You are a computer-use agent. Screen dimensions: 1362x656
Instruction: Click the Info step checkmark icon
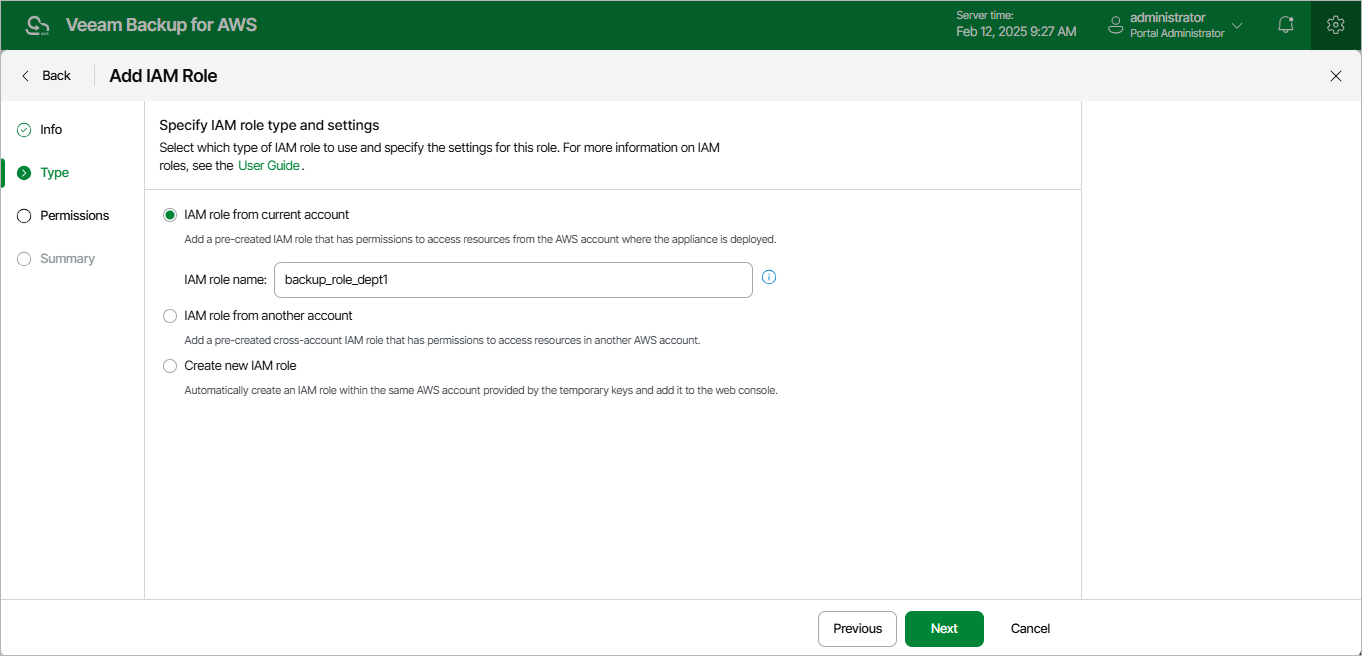[x=24, y=130]
